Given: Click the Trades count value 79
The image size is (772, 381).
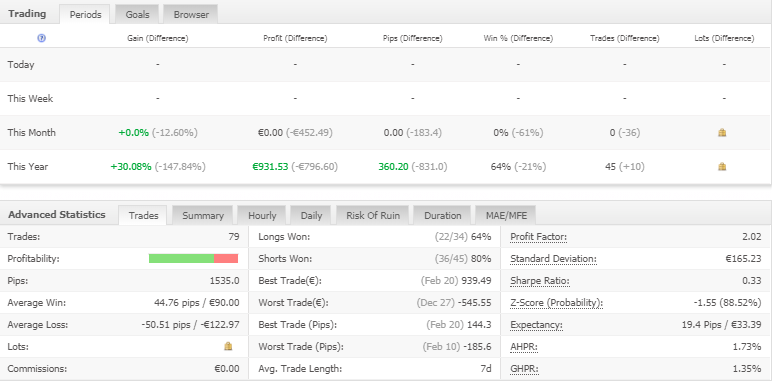Looking at the screenshot, I should (234, 237).
